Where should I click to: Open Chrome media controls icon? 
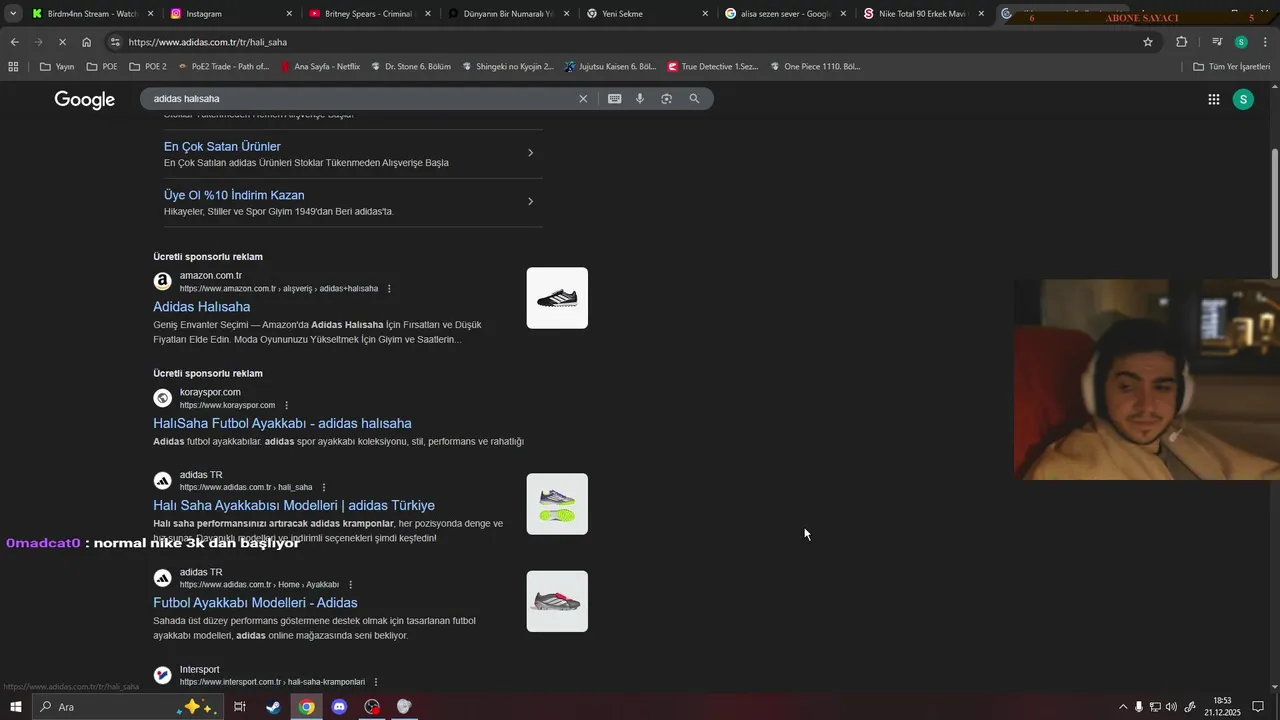pyautogui.click(x=1217, y=42)
